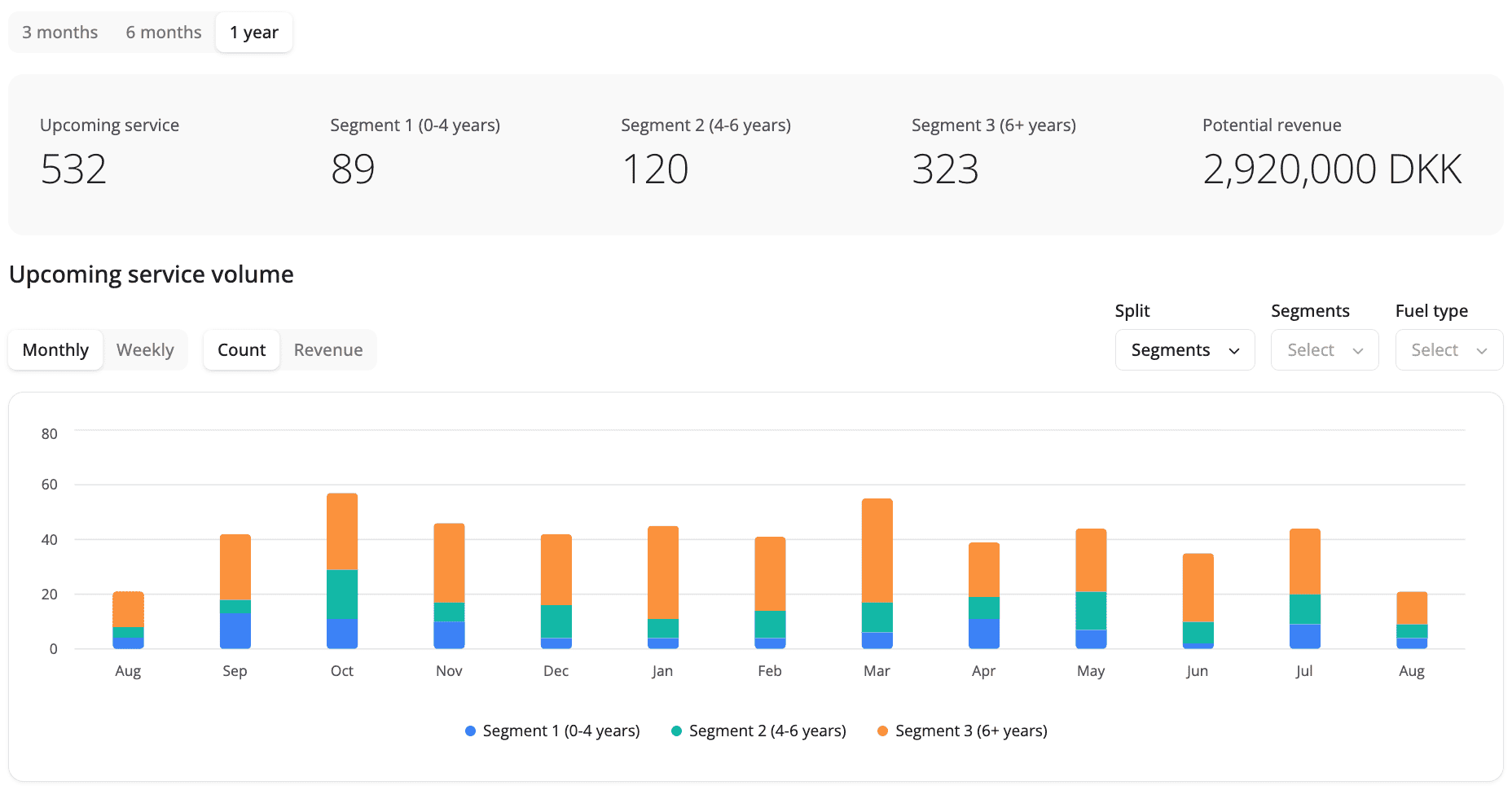The width and height of the screenshot is (1512, 790).
Task: Click Segment 3 (6+ years) legend label
Action: point(971,731)
